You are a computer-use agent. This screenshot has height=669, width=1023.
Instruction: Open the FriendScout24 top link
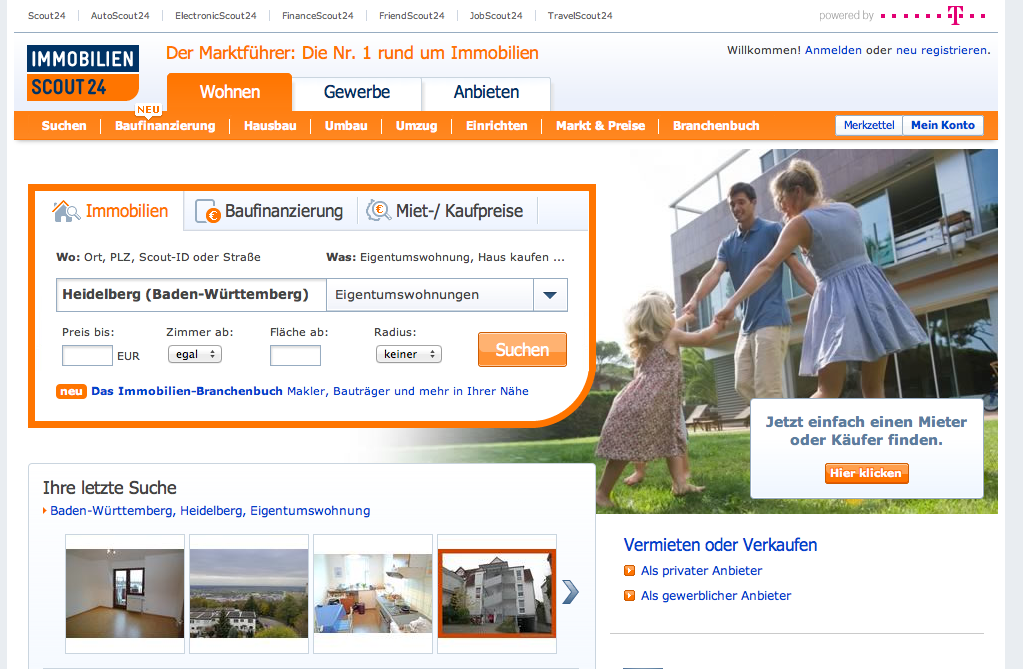412,16
